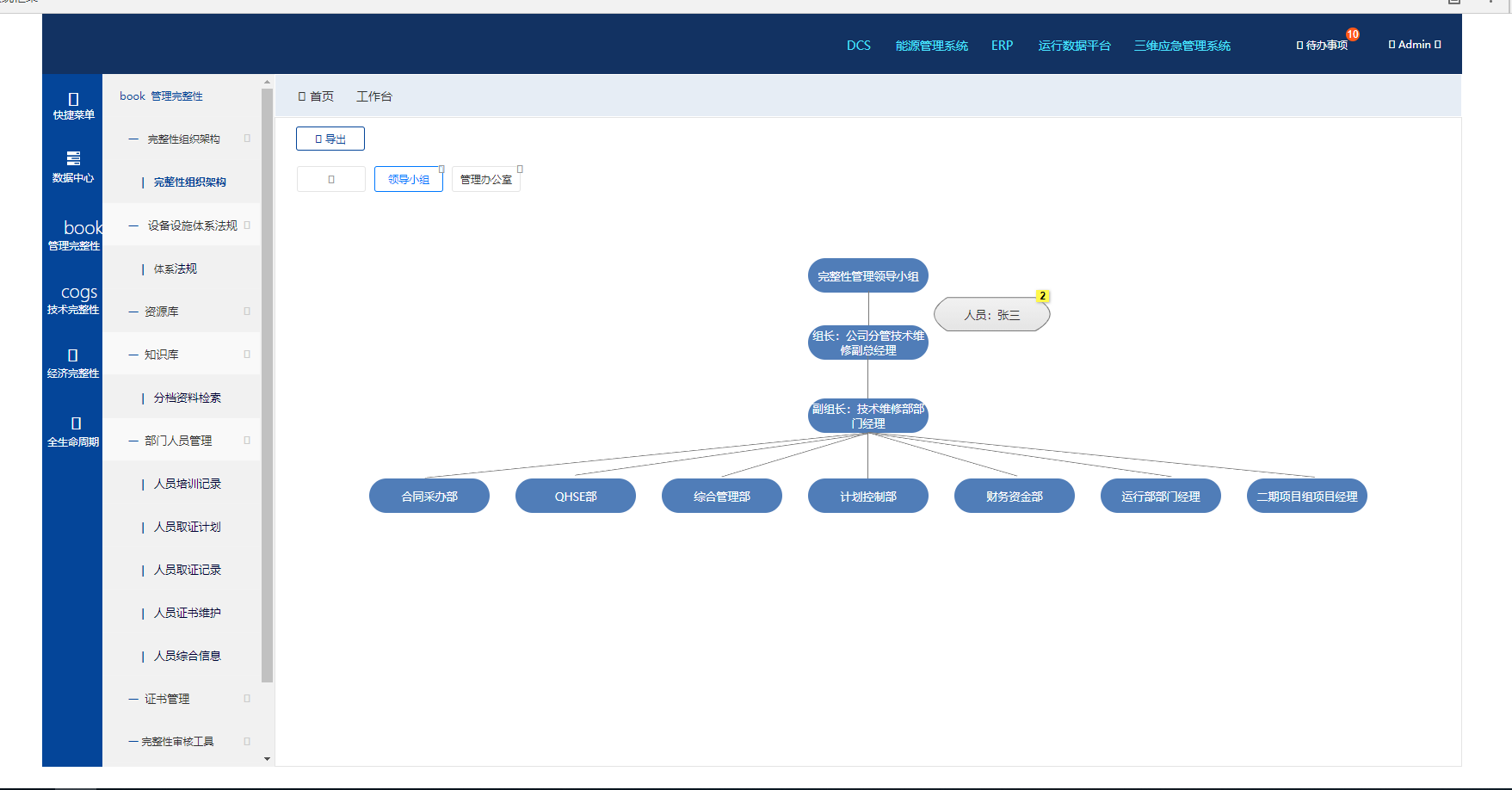The width and height of the screenshot is (1512, 790).
Task: Select the 二期项目组项目经理 node
Action: point(1307,497)
